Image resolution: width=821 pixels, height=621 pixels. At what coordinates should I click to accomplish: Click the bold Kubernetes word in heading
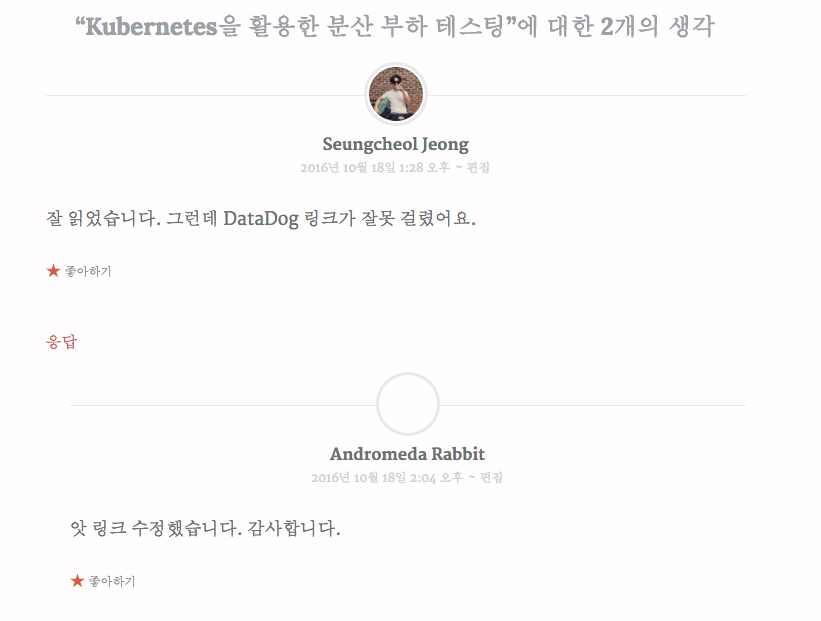coord(152,27)
